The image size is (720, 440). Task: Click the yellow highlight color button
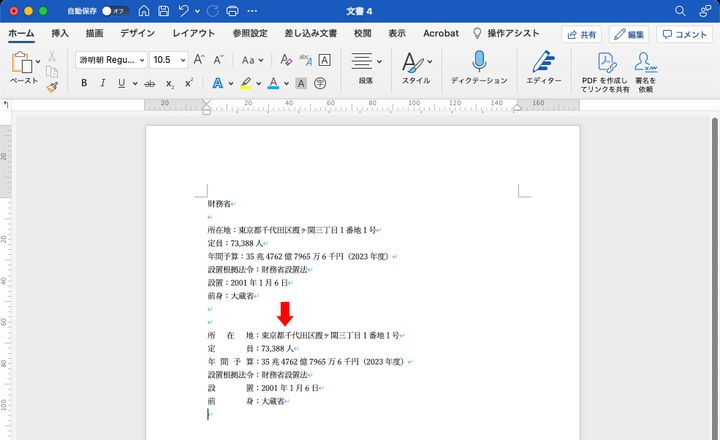(x=246, y=83)
